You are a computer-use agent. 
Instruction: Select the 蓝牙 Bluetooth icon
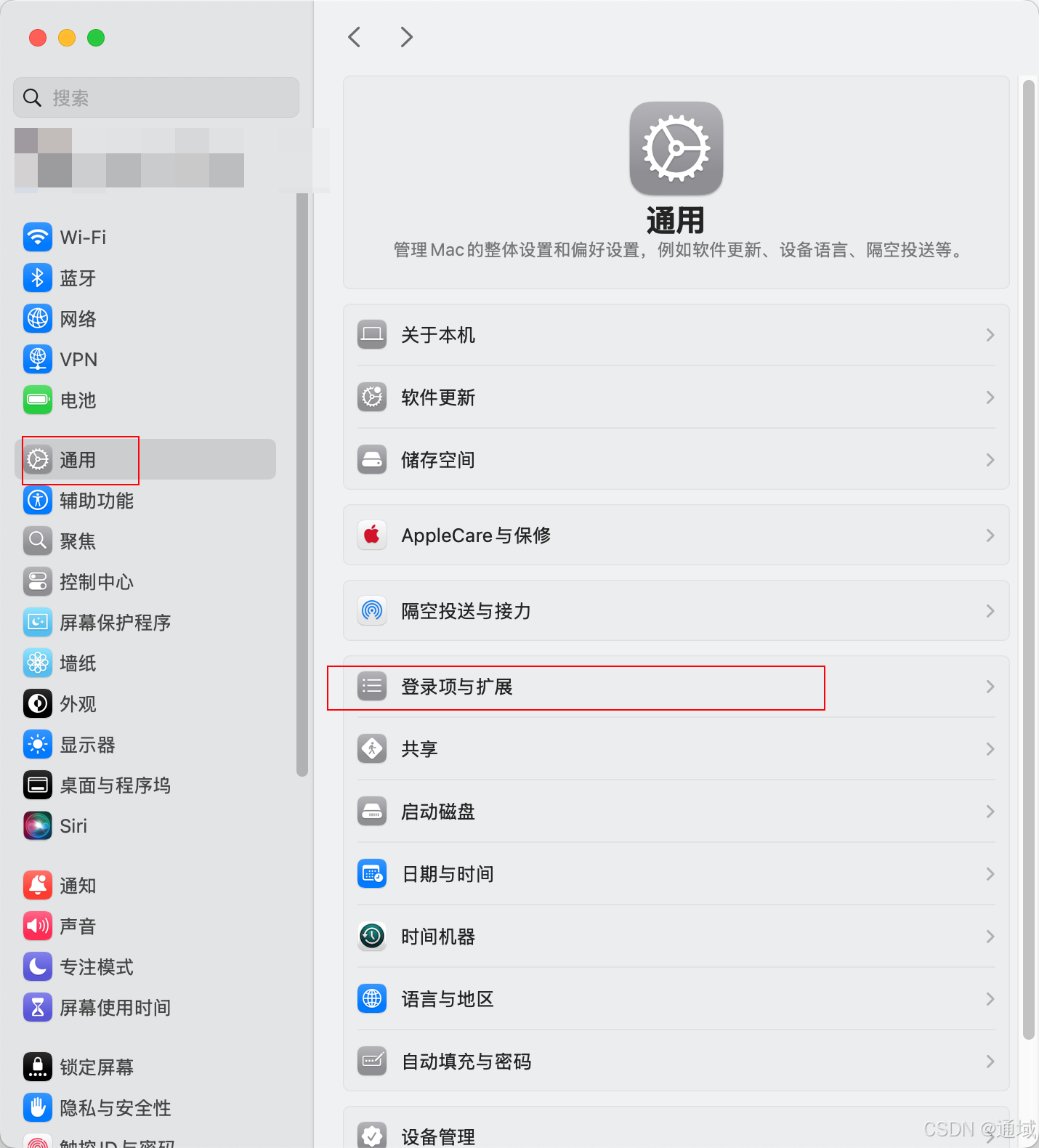coord(38,278)
